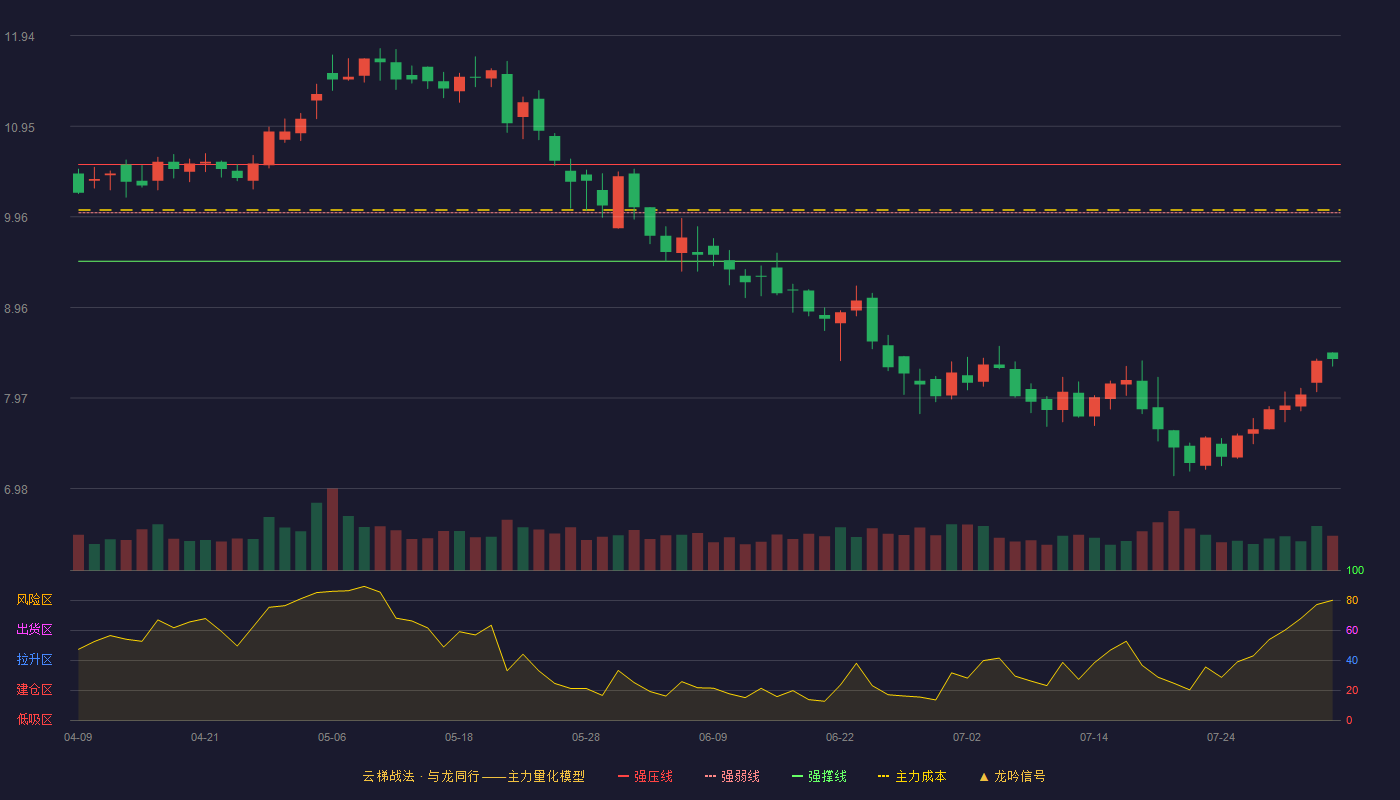Click the 风险区 zone label
1400x800 pixels.
click(34, 600)
